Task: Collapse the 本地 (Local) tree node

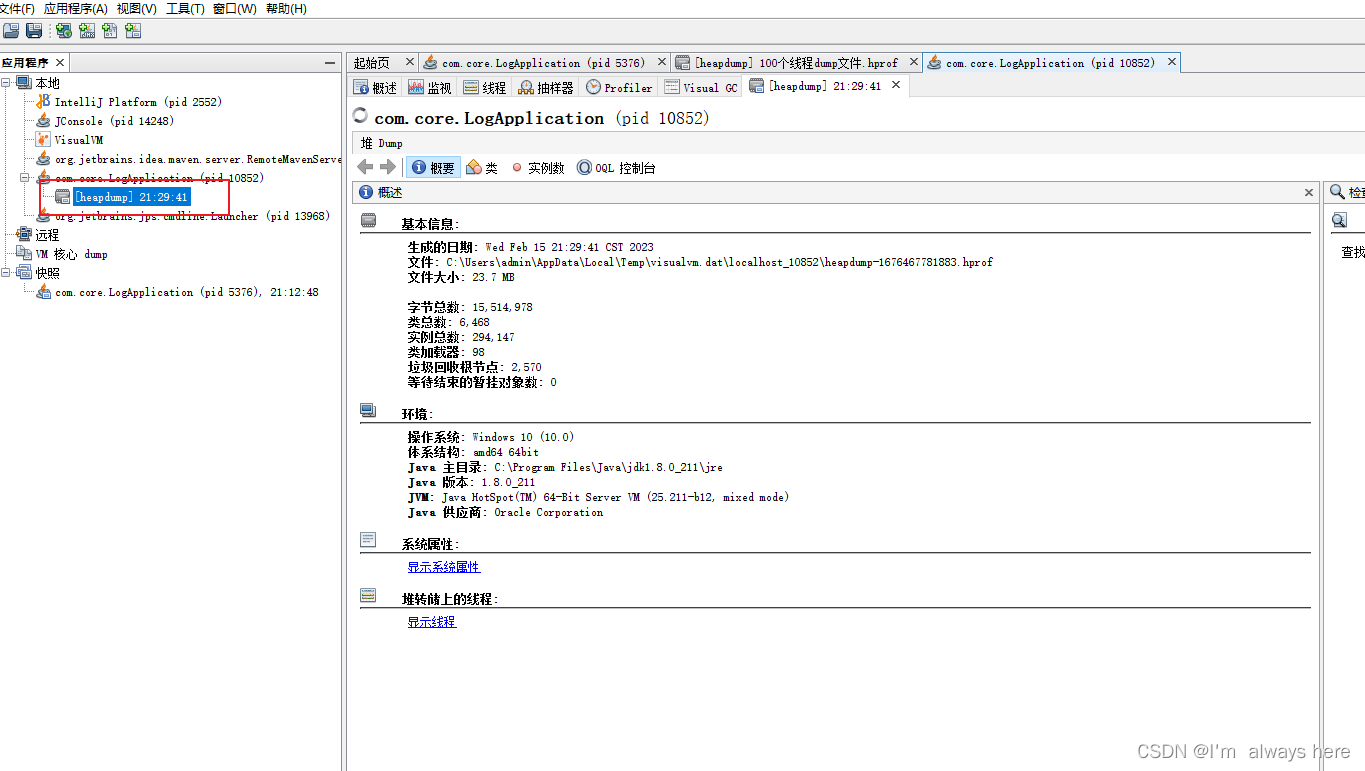Action: point(7,83)
